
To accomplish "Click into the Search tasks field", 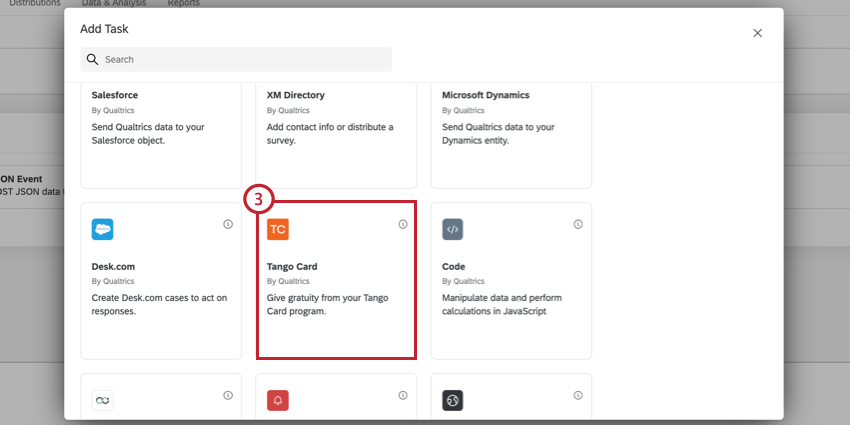I will coord(236,59).
